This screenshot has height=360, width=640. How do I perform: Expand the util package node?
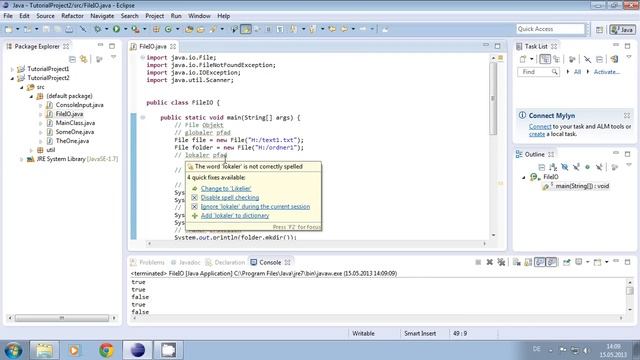coord(31,150)
